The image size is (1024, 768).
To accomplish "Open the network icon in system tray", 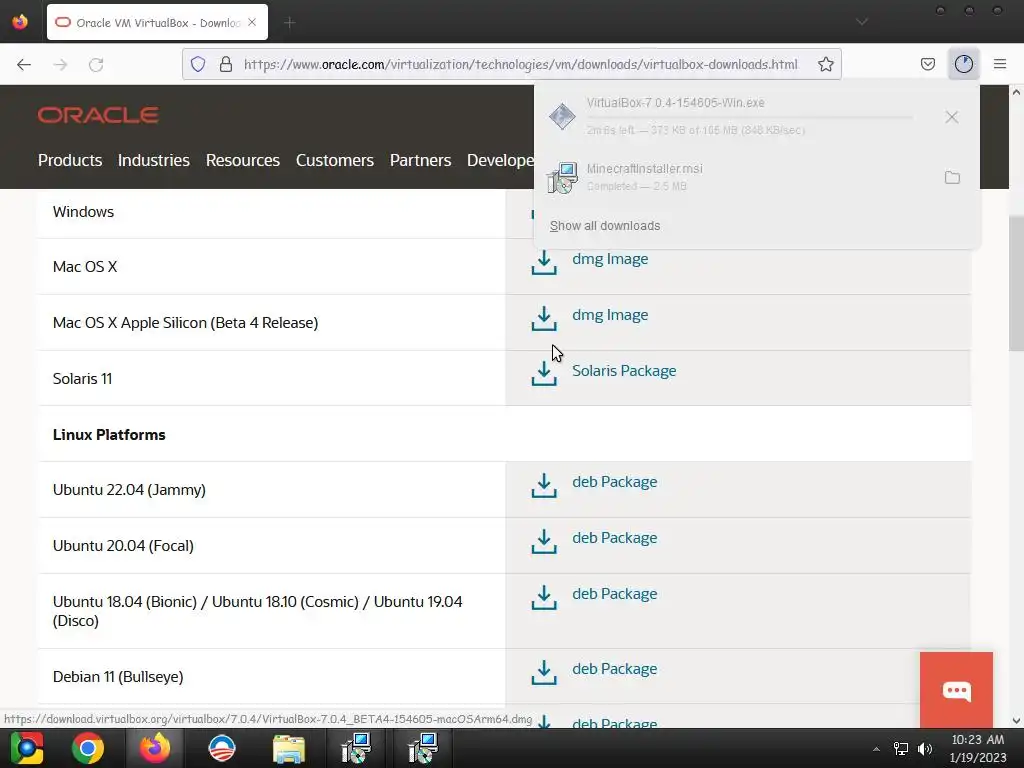I will (901, 748).
